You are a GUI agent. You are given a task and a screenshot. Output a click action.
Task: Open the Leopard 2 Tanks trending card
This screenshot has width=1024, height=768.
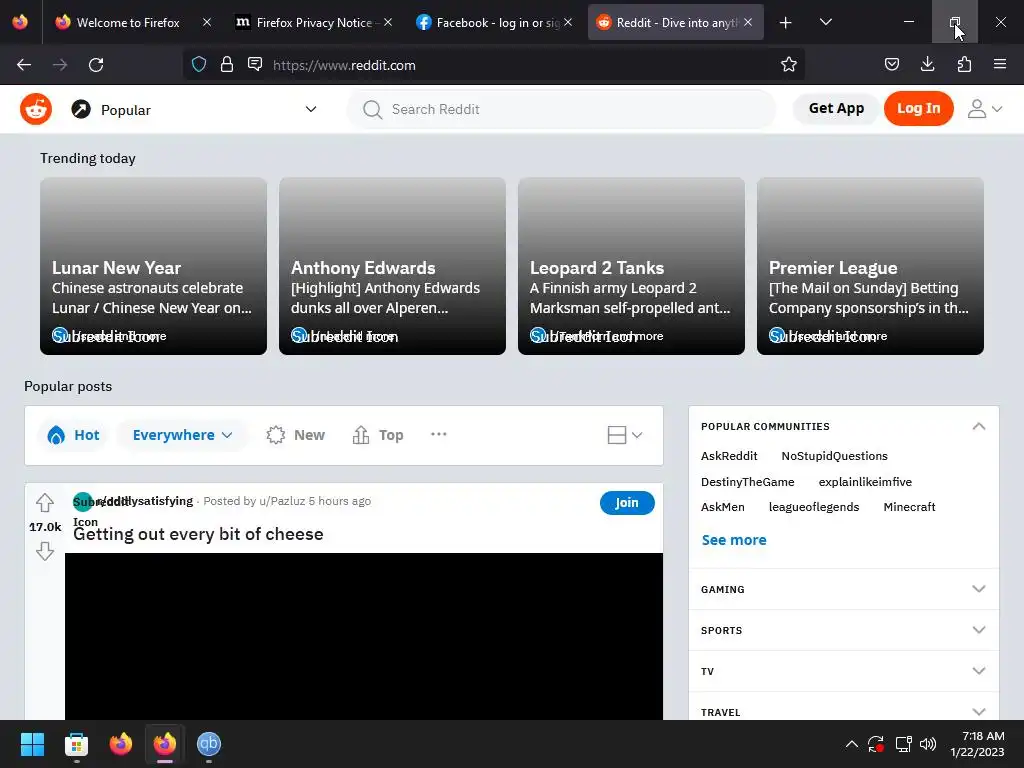coord(632,266)
